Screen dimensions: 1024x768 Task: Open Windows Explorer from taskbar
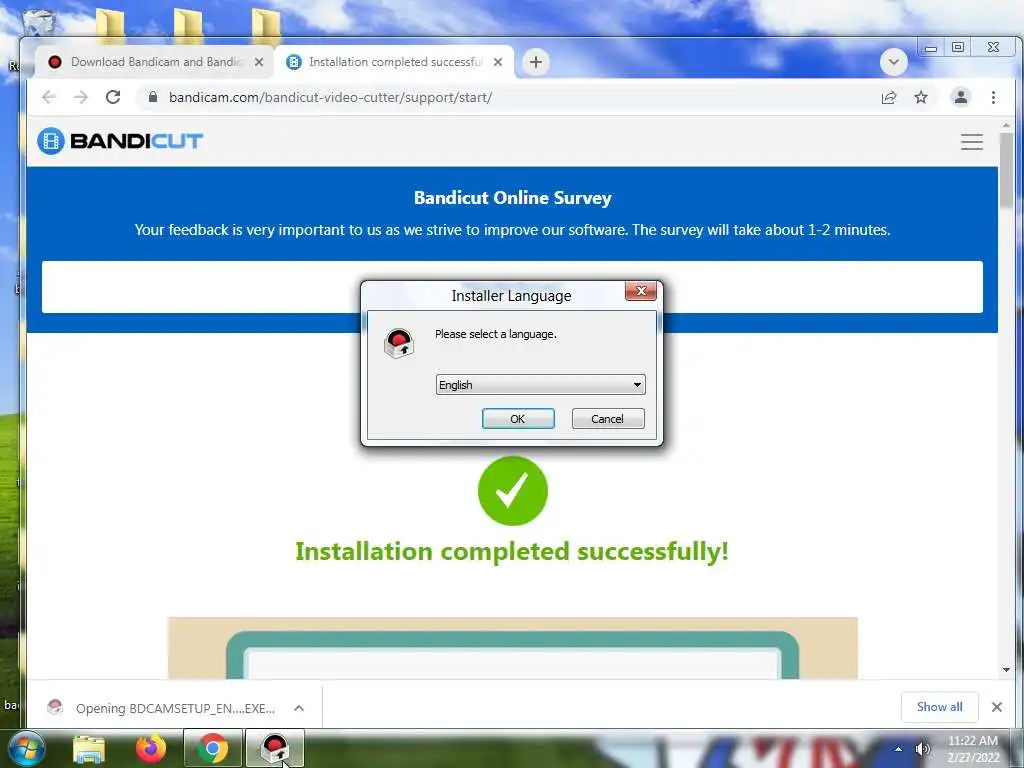click(89, 749)
